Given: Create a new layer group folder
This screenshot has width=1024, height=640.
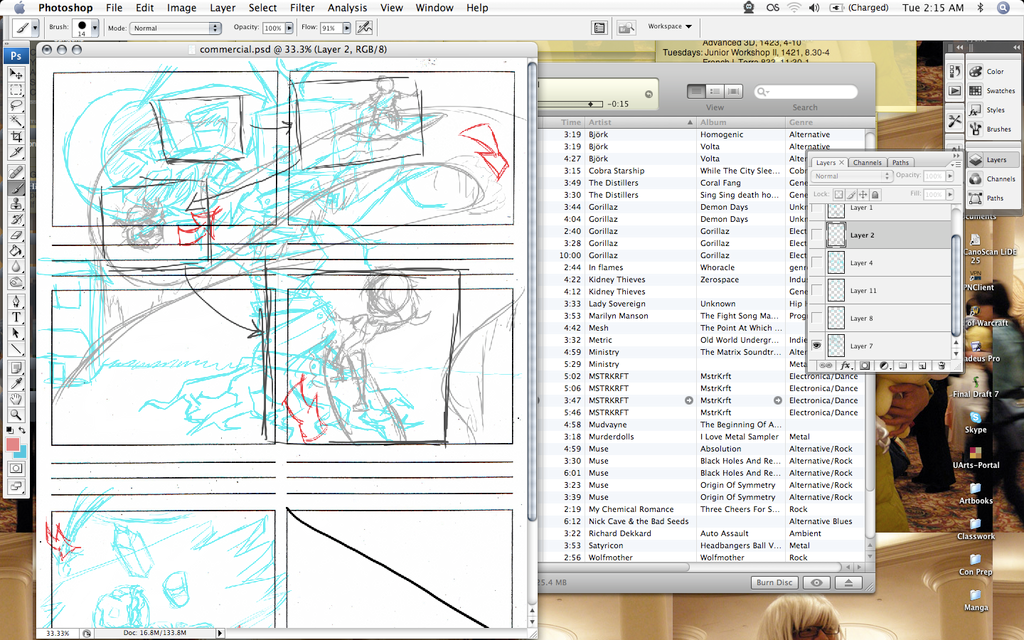Looking at the screenshot, I should pyautogui.click(x=903, y=366).
